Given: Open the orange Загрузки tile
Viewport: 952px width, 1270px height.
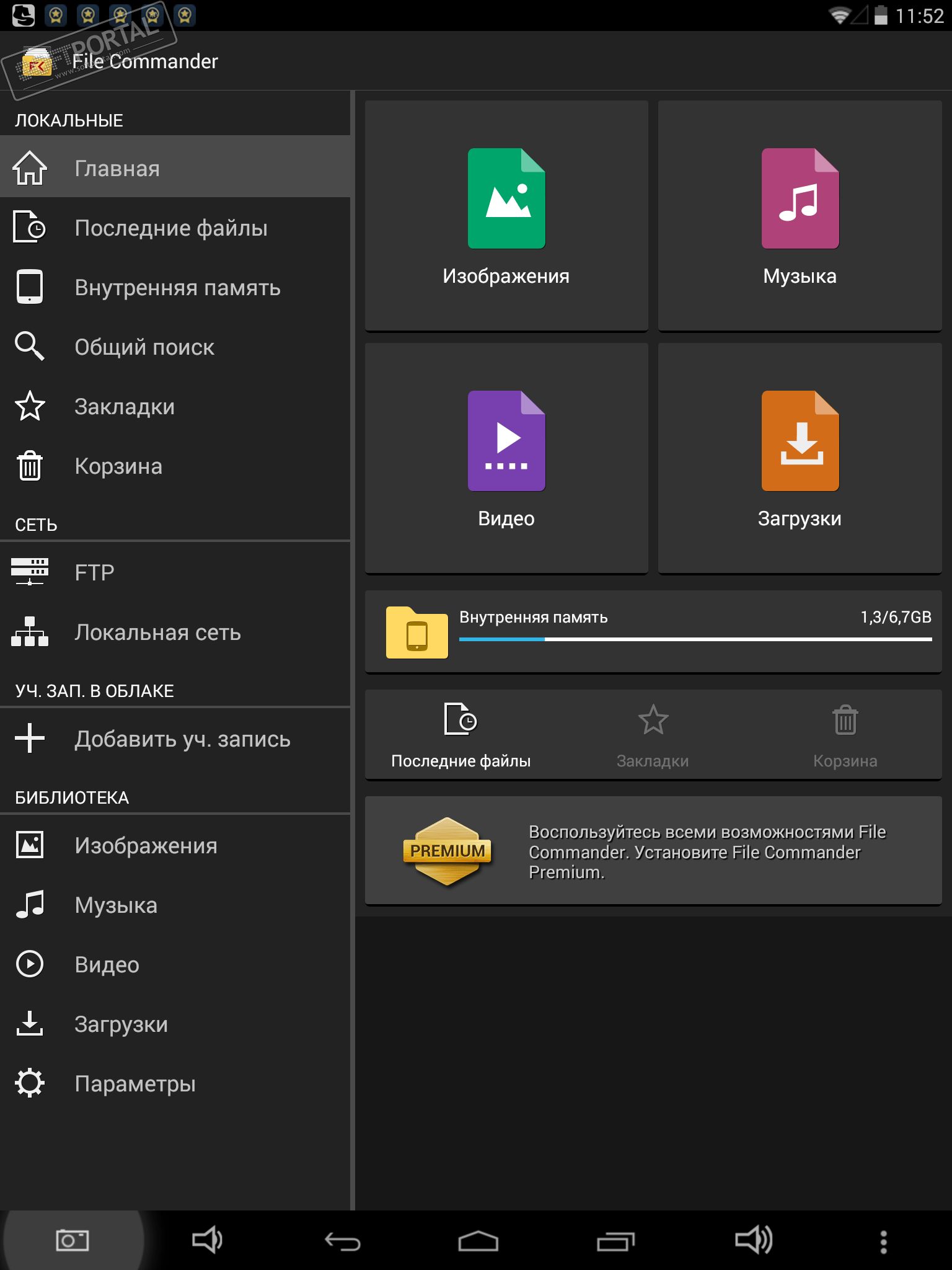Looking at the screenshot, I should (800, 458).
